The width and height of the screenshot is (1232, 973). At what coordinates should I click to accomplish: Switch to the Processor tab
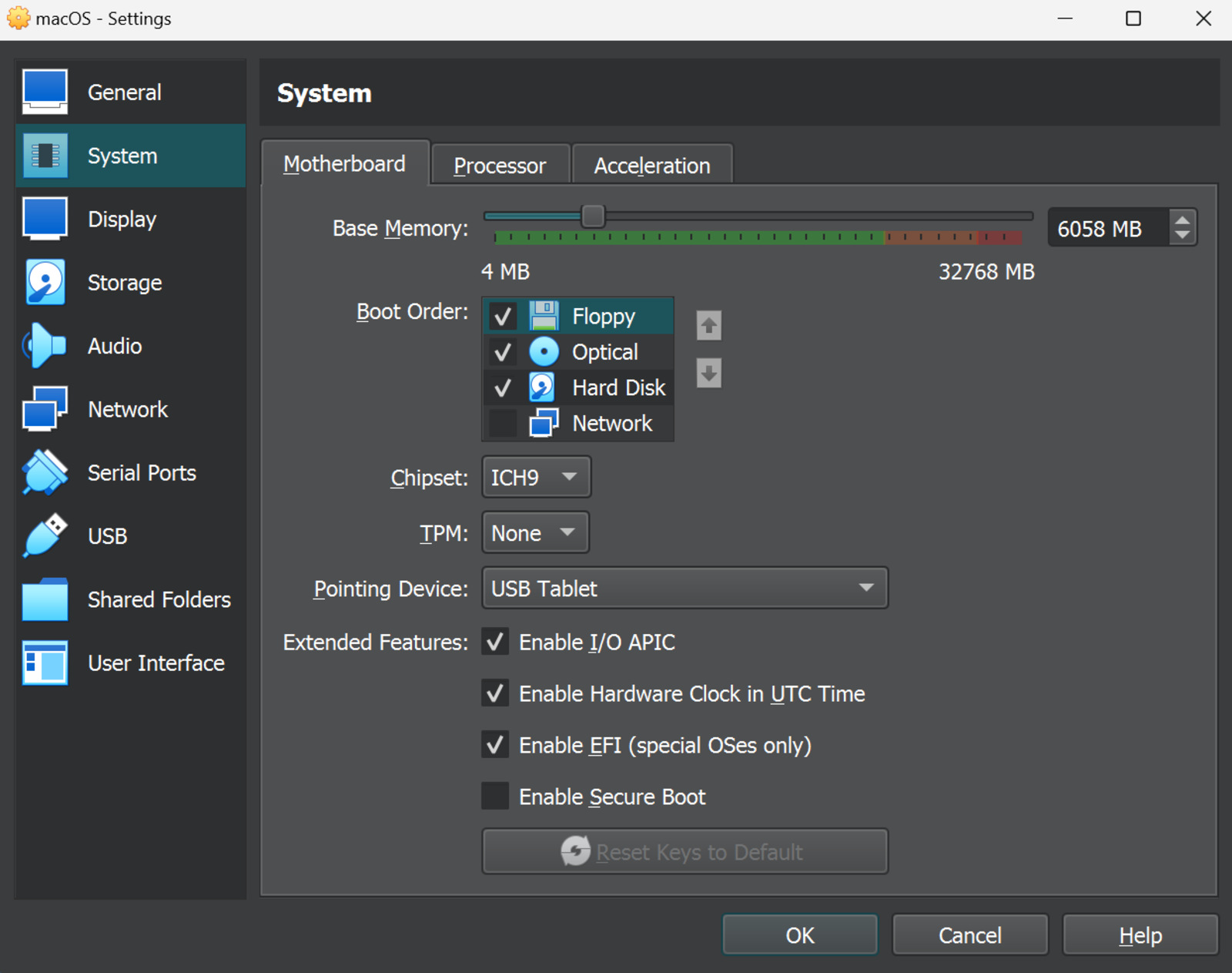point(500,164)
